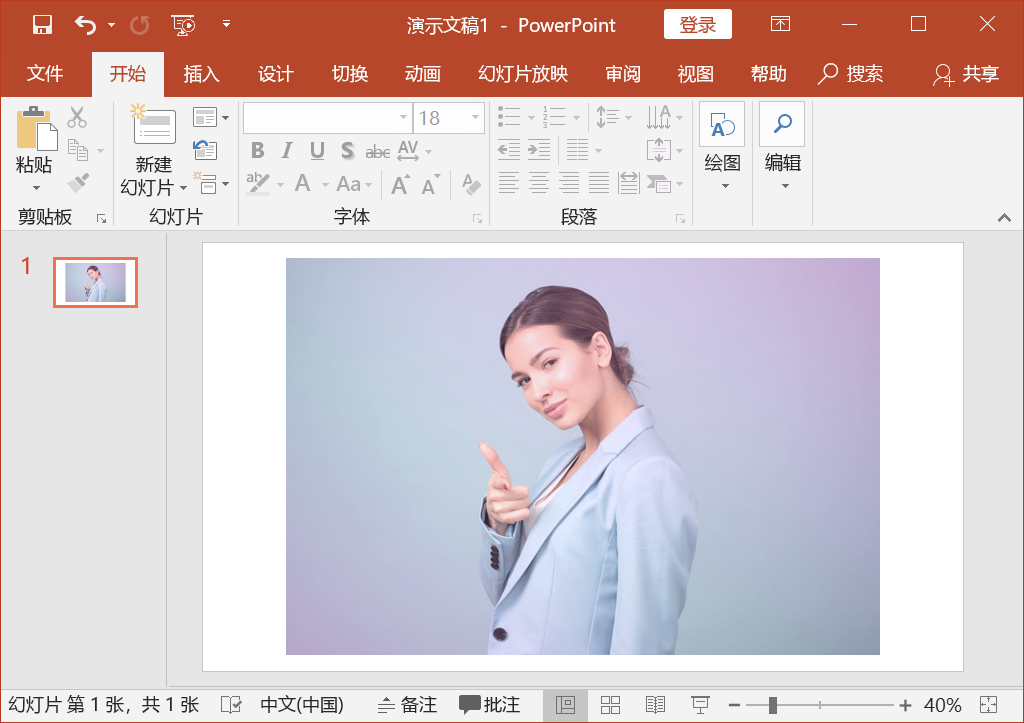The width and height of the screenshot is (1024, 723).
Task: Switch to the 动画 ribbon tab
Action: [423, 74]
